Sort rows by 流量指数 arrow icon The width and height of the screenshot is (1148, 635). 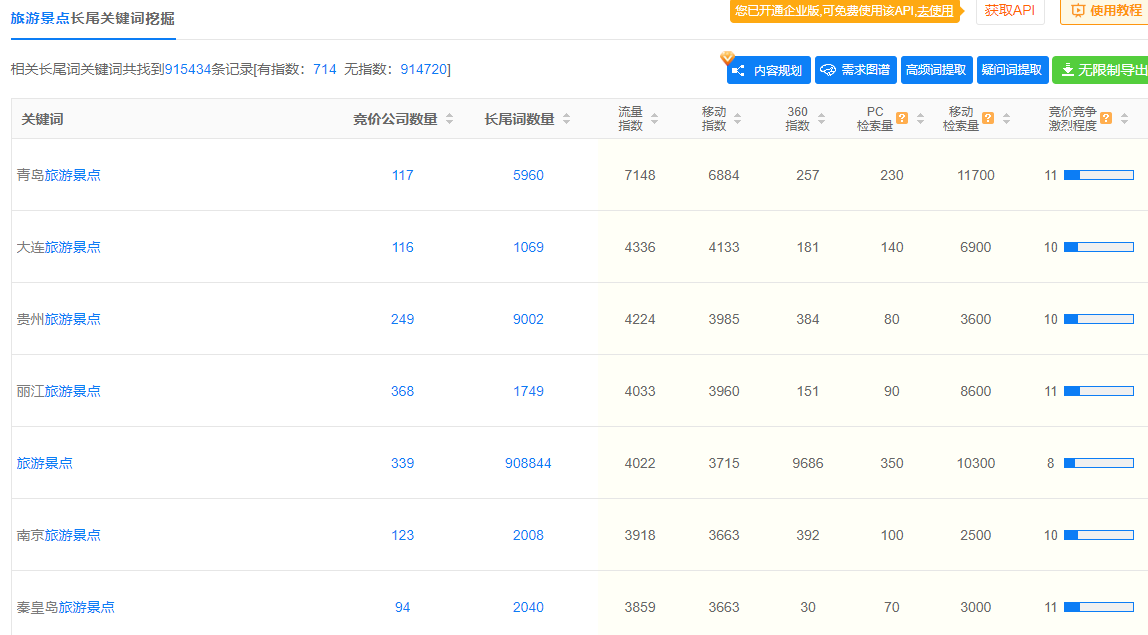[x=654, y=119]
